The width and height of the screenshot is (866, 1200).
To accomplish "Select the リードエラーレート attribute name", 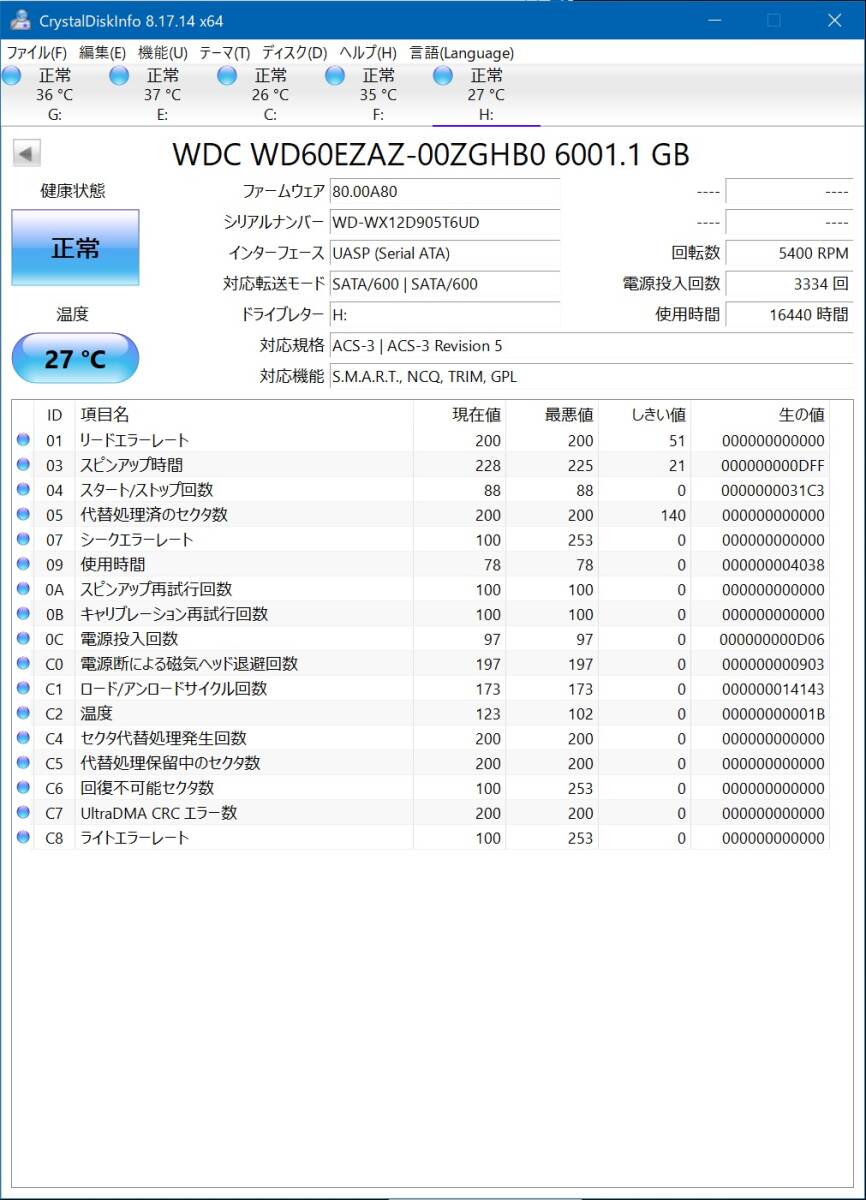I will 134,440.
